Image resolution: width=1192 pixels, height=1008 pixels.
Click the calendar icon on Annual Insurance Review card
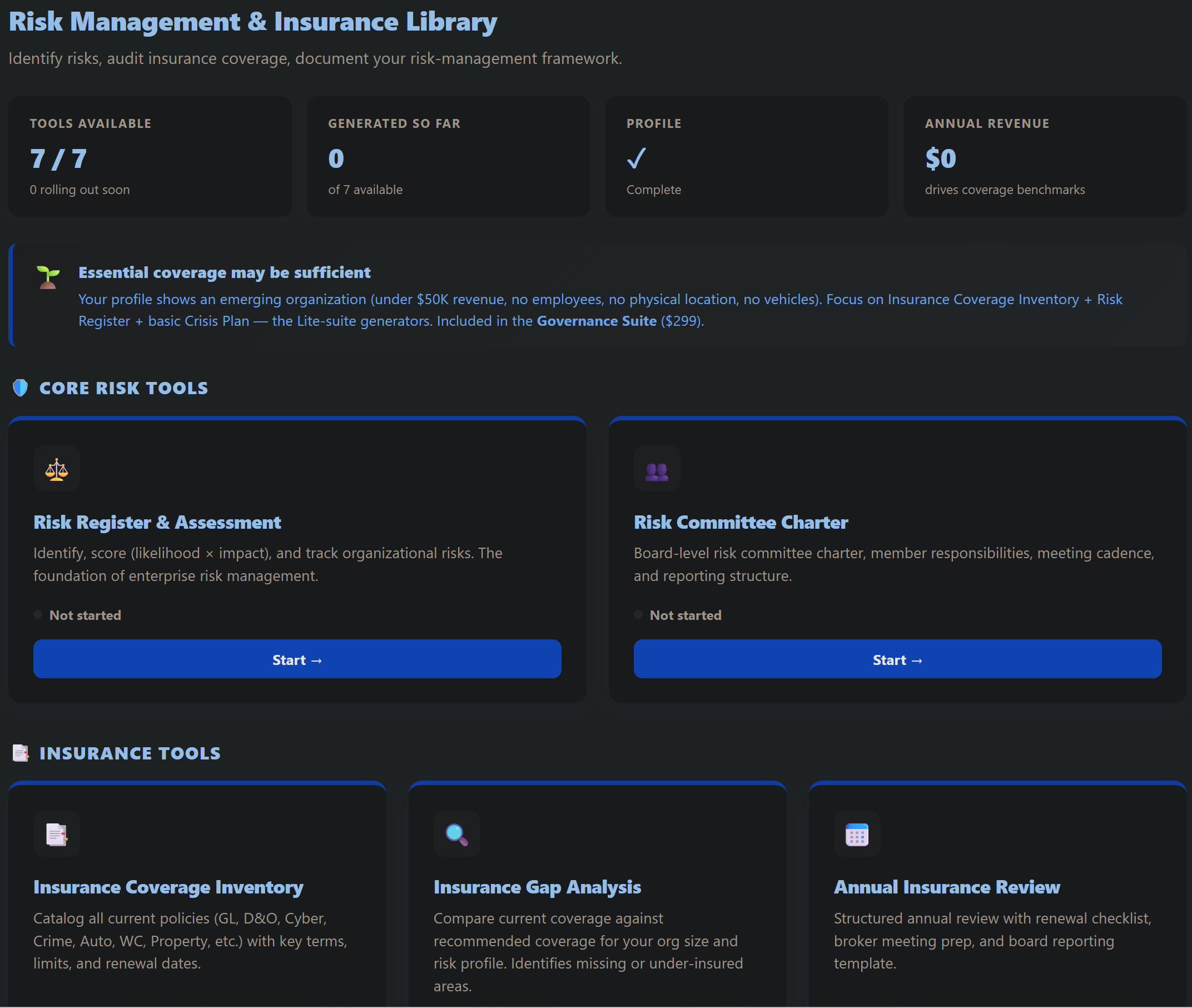[857, 834]
